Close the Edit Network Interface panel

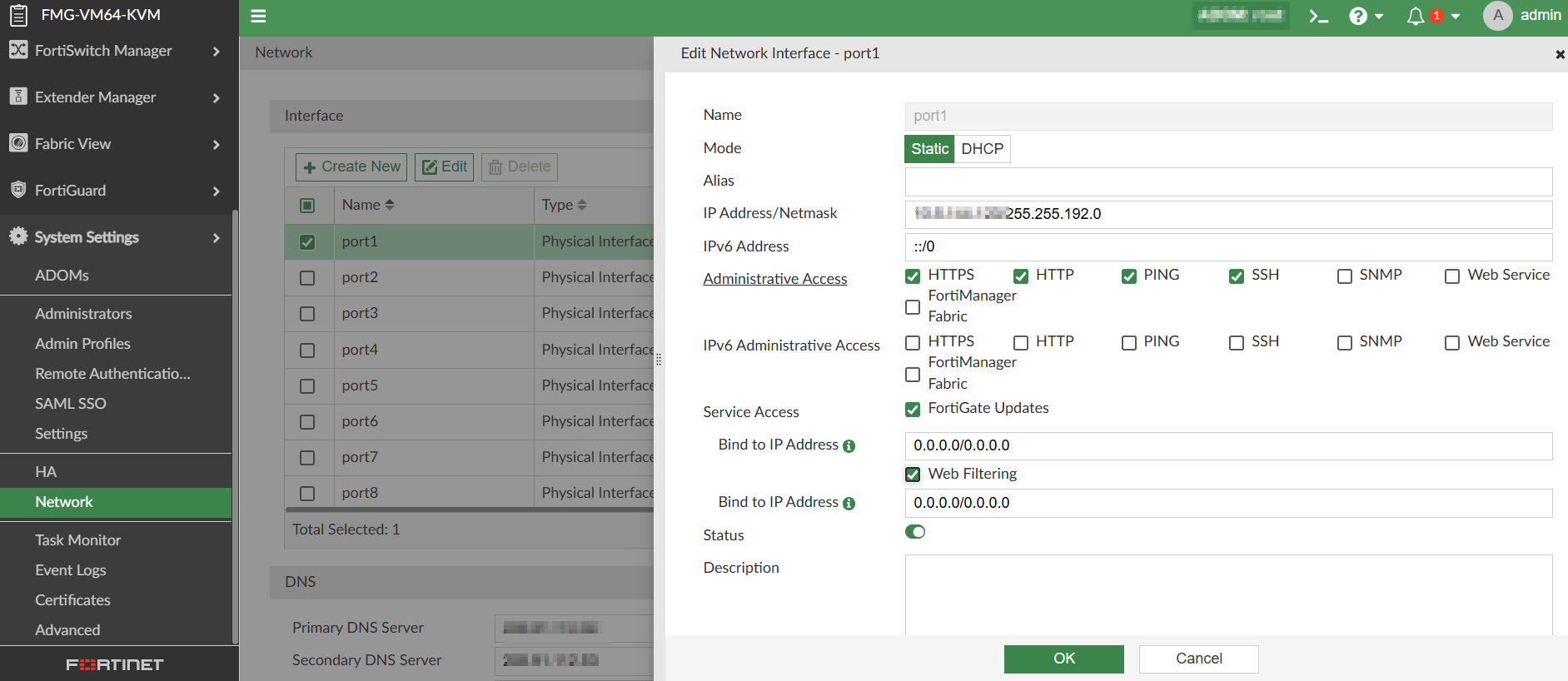[1560, 54]
